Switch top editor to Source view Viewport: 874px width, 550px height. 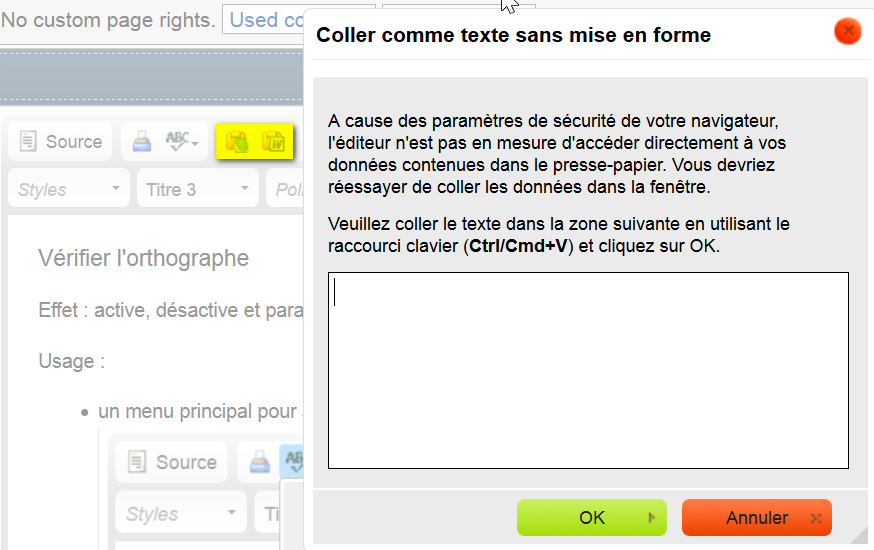coord(61,142)
